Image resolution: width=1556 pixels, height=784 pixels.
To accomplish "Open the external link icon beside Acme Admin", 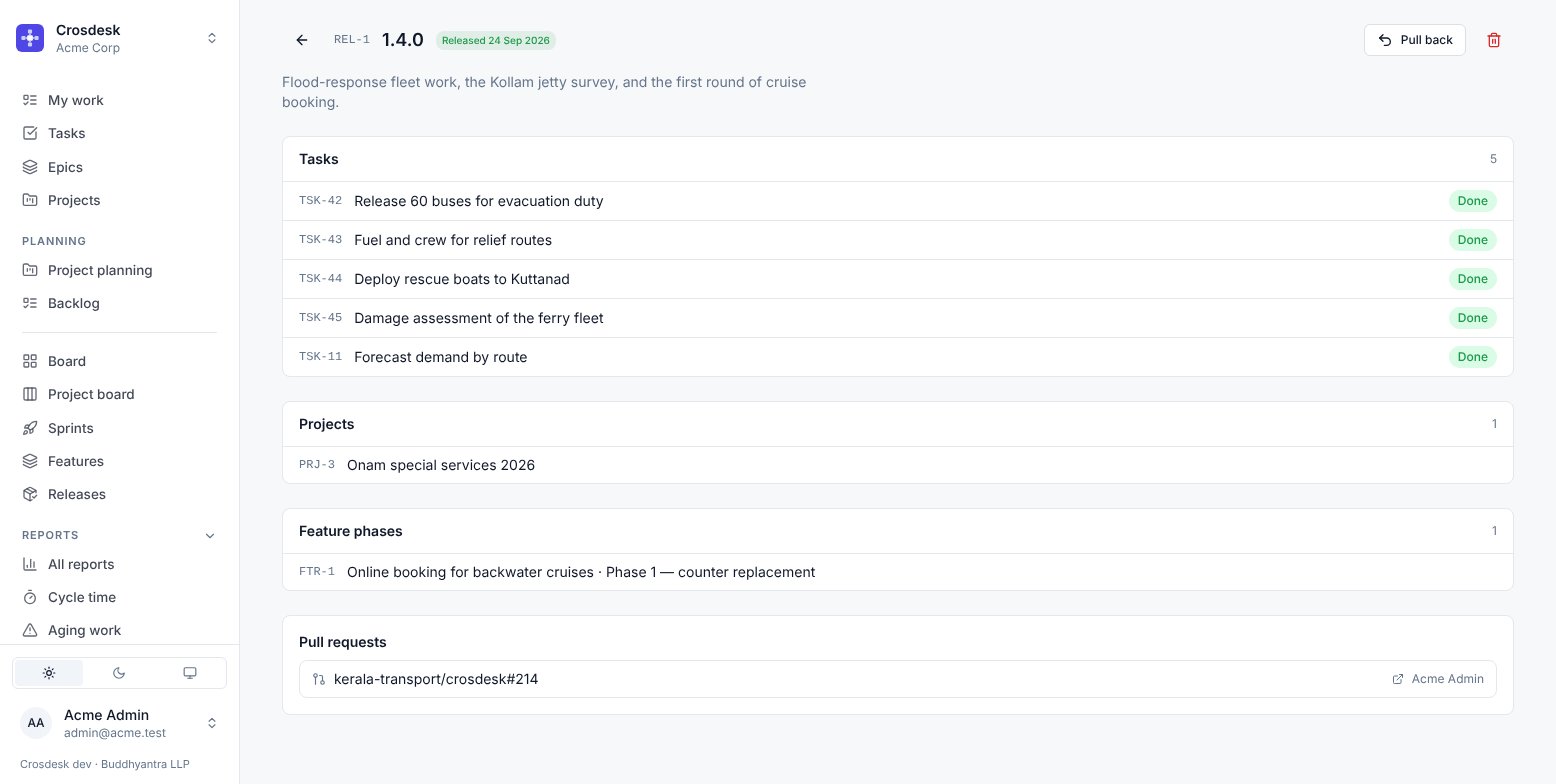I will click(x=1398, y=679).
